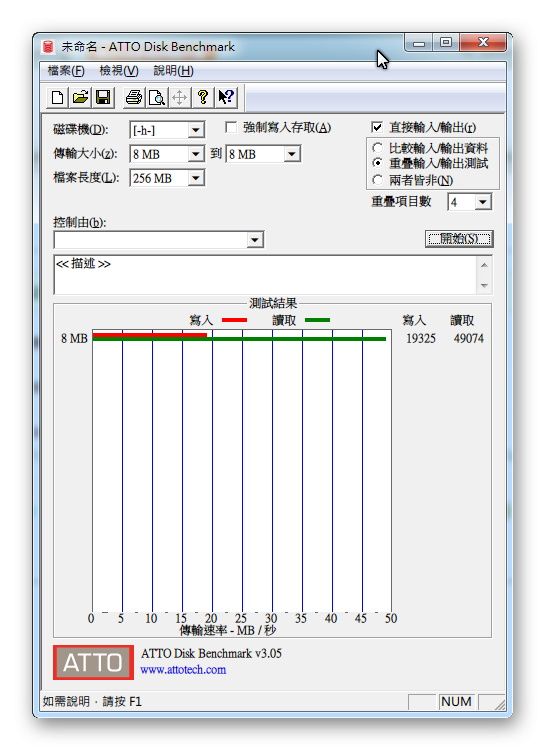
Task: Open the 傳輸大小 starting 8 MB dropdown
Action: click(195, 154)
